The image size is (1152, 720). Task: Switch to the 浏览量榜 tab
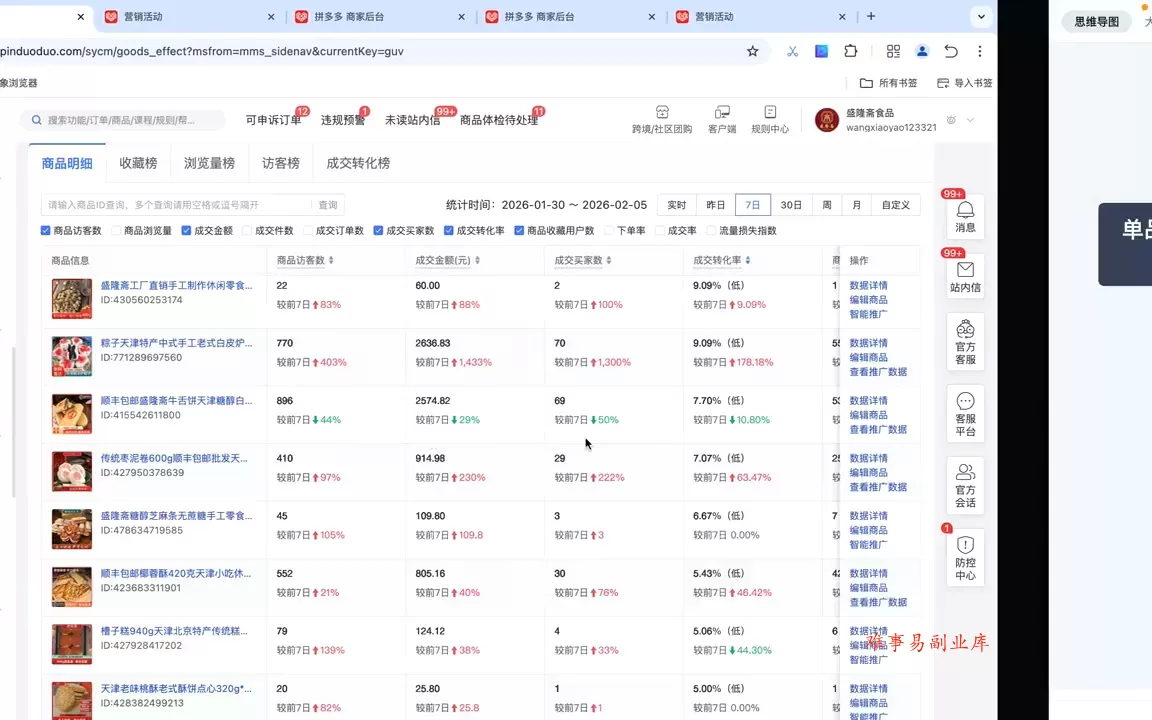[209, 163]
